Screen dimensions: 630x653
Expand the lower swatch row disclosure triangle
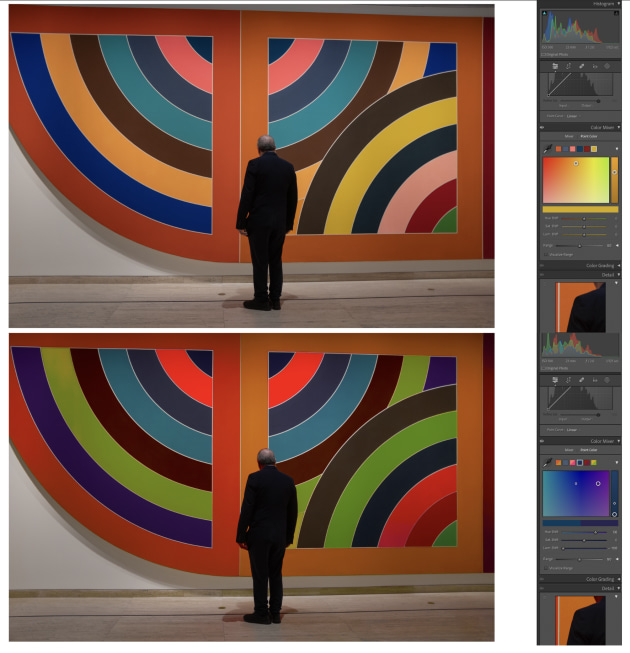(617, 462)
